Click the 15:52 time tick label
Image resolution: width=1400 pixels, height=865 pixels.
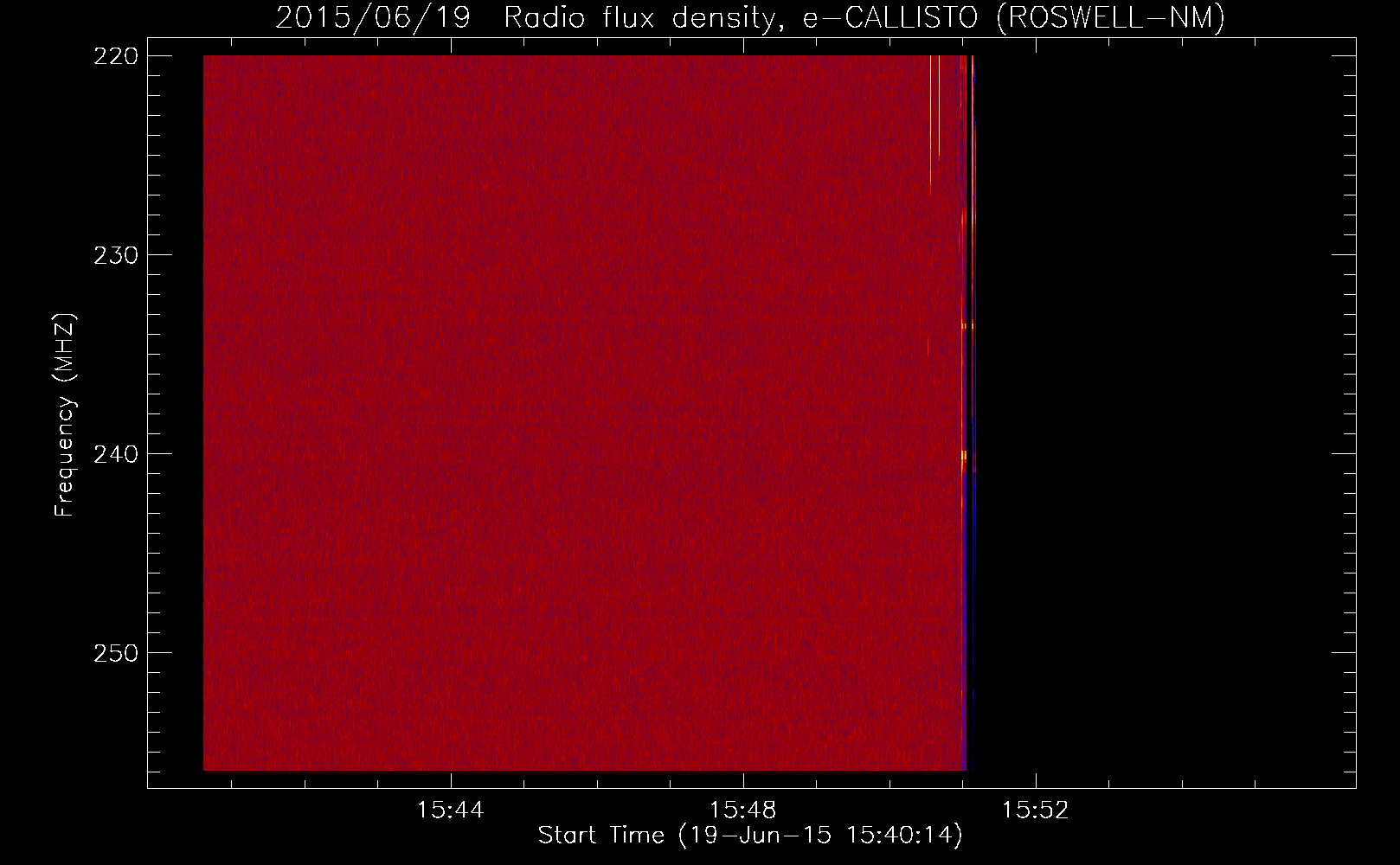point(1035,811)
